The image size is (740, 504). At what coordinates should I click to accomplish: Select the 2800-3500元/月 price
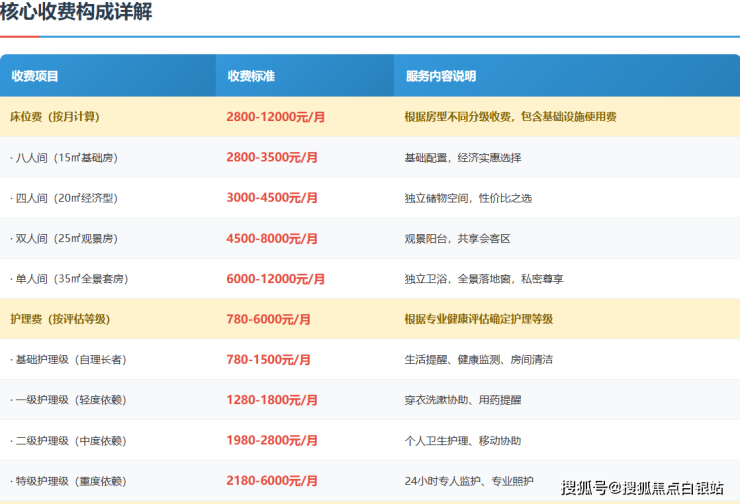coord(272,158)
